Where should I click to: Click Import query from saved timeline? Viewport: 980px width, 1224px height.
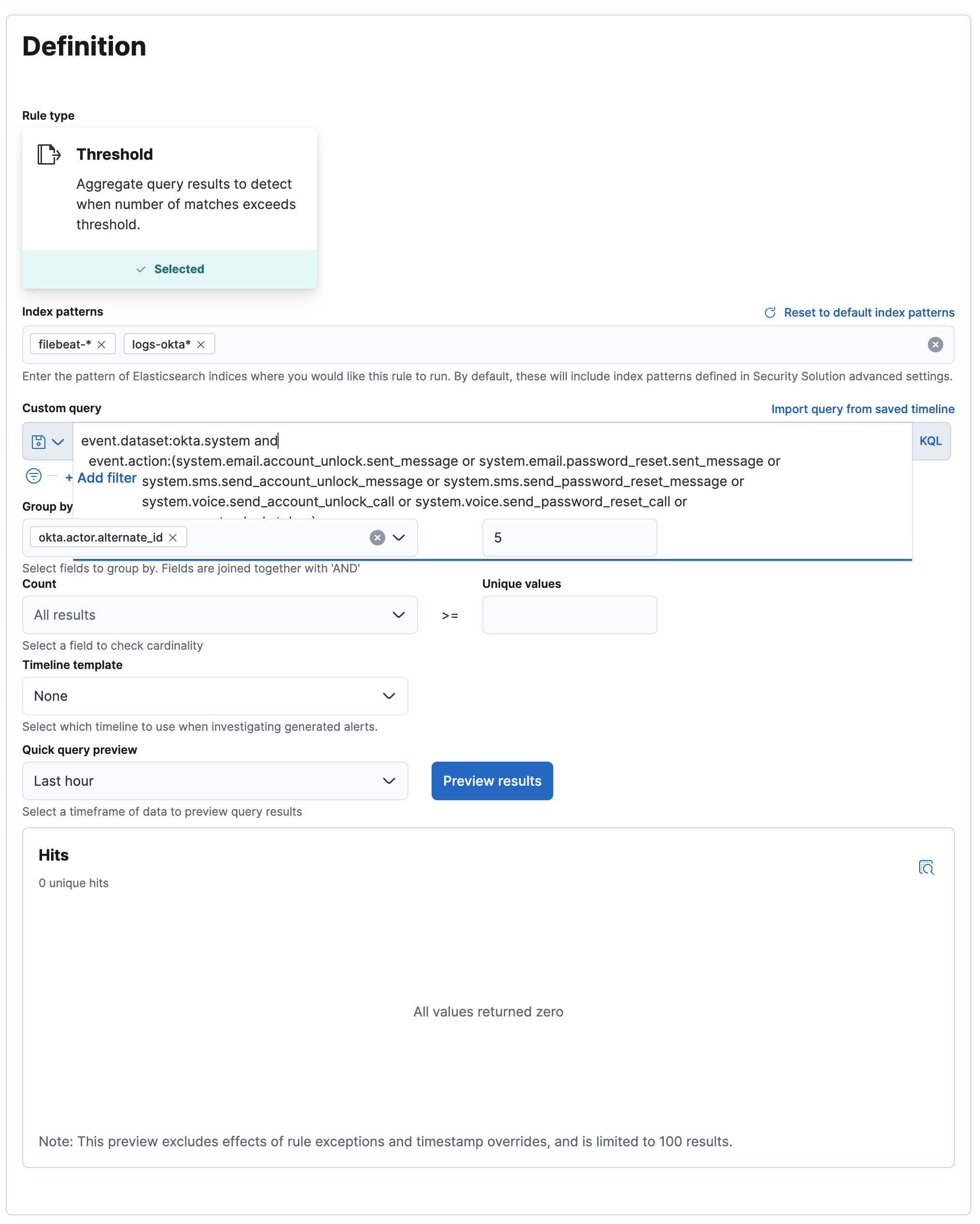coord(863,409)
